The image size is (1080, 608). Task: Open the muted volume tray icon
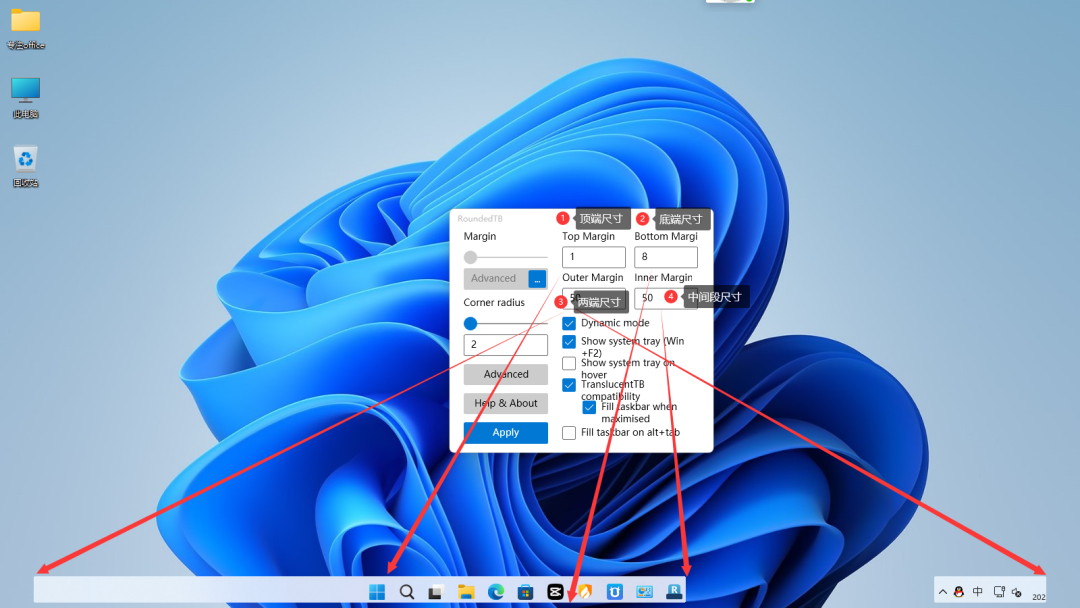click(x=1017, y=592)
